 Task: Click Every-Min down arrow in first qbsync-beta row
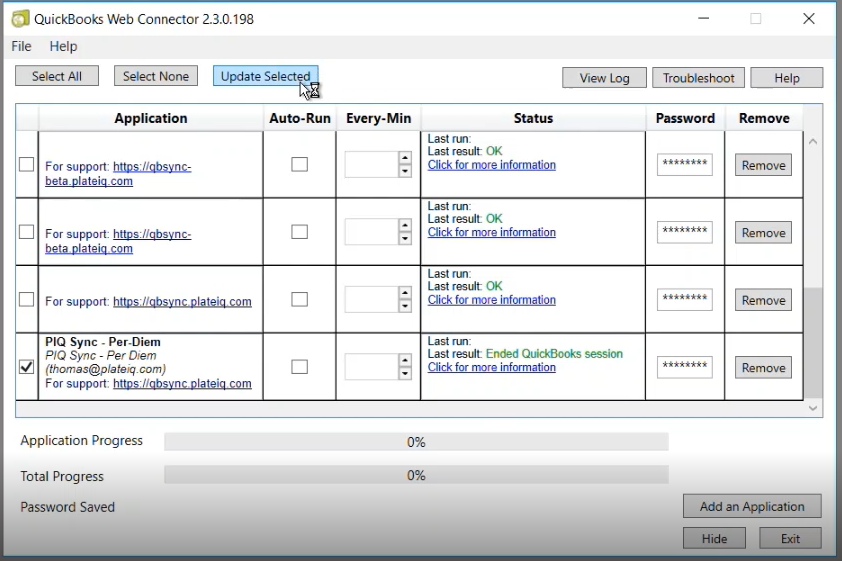pos(405,171)
